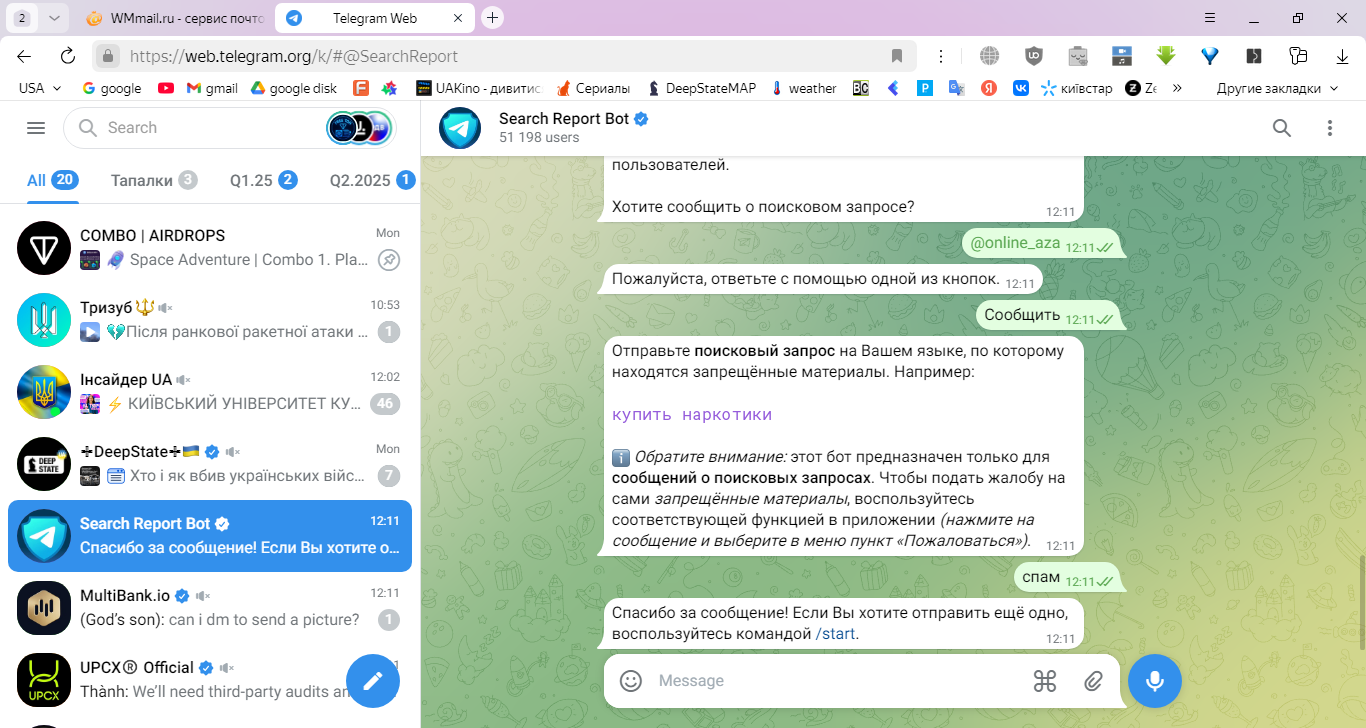1366x728 pixels.
Task: Open MultiBank.io chat
Action: [x=210, y=608]
